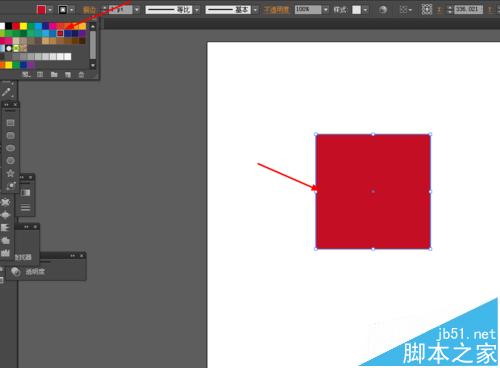Click the variable width profile preview box

point(169,10)
